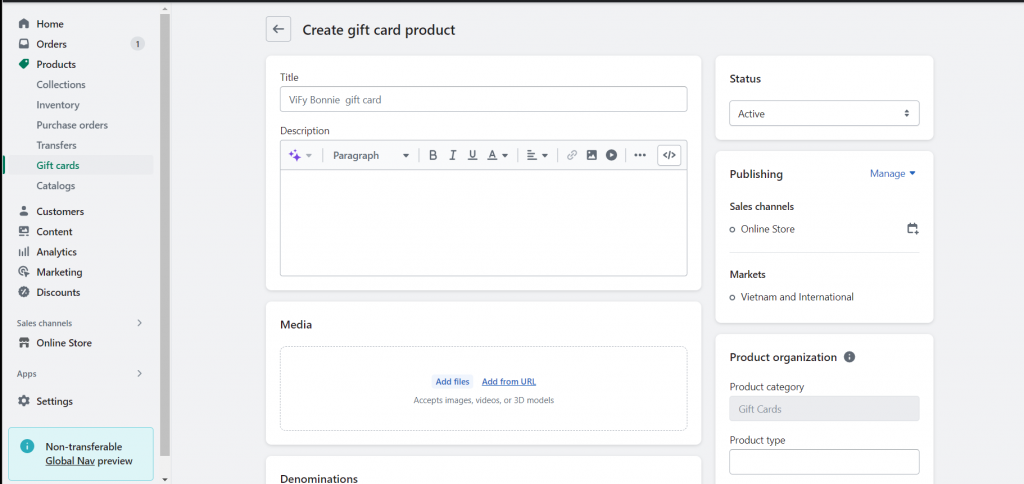Insert video in description editor

[611, 155]
